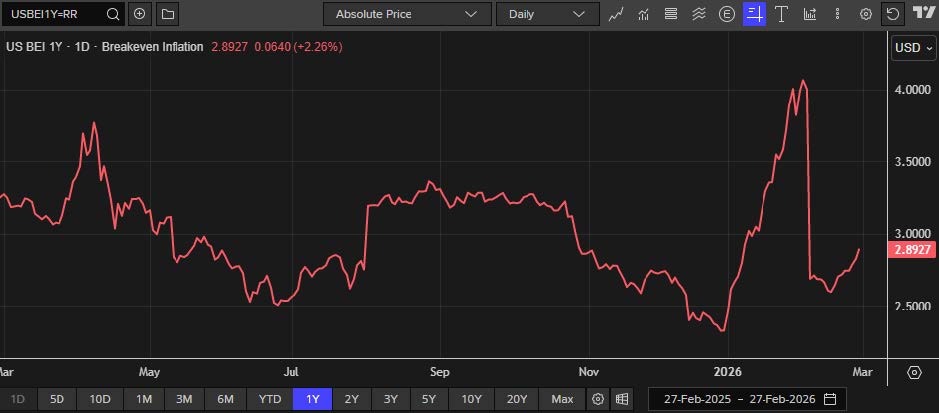The image size is (939, 413).
Task: Select the 6M time range tab
Action: click(225, 399)
